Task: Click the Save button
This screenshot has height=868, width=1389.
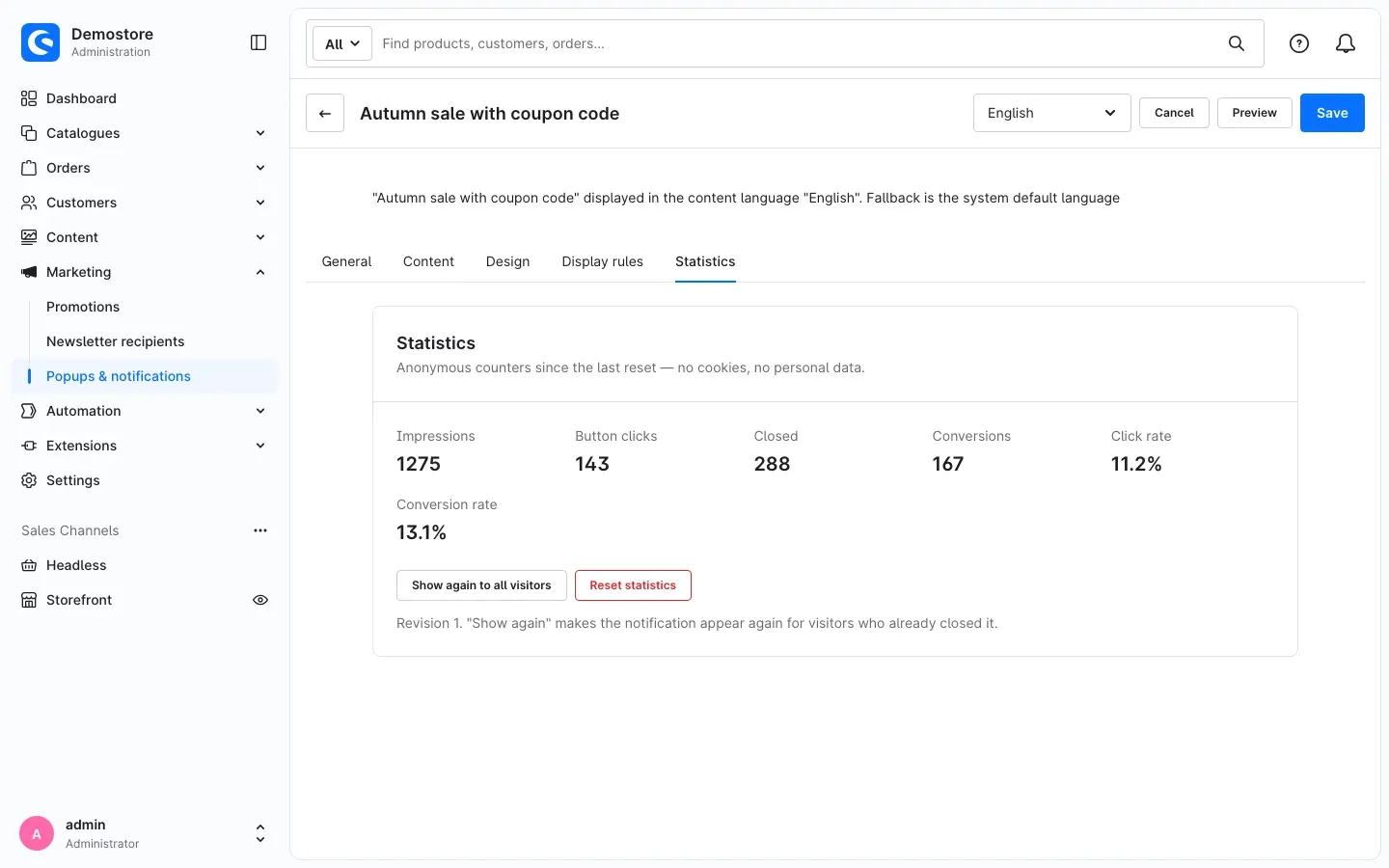Action: click(1332, 113)
